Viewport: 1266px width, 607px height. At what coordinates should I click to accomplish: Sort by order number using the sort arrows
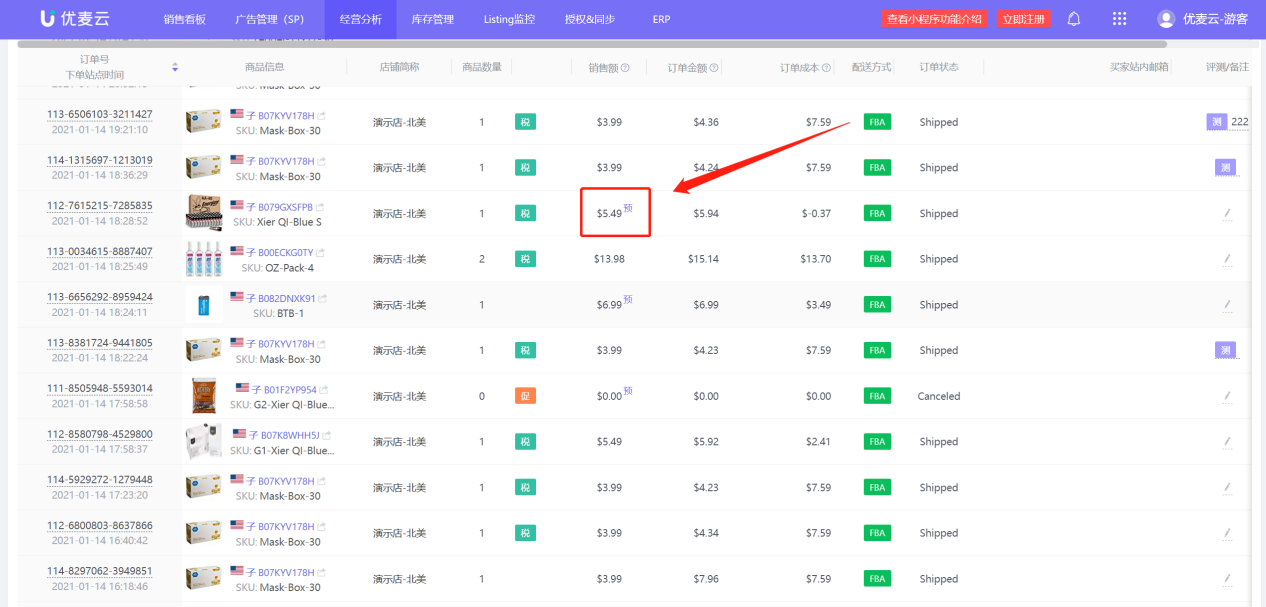pos(175,68)
